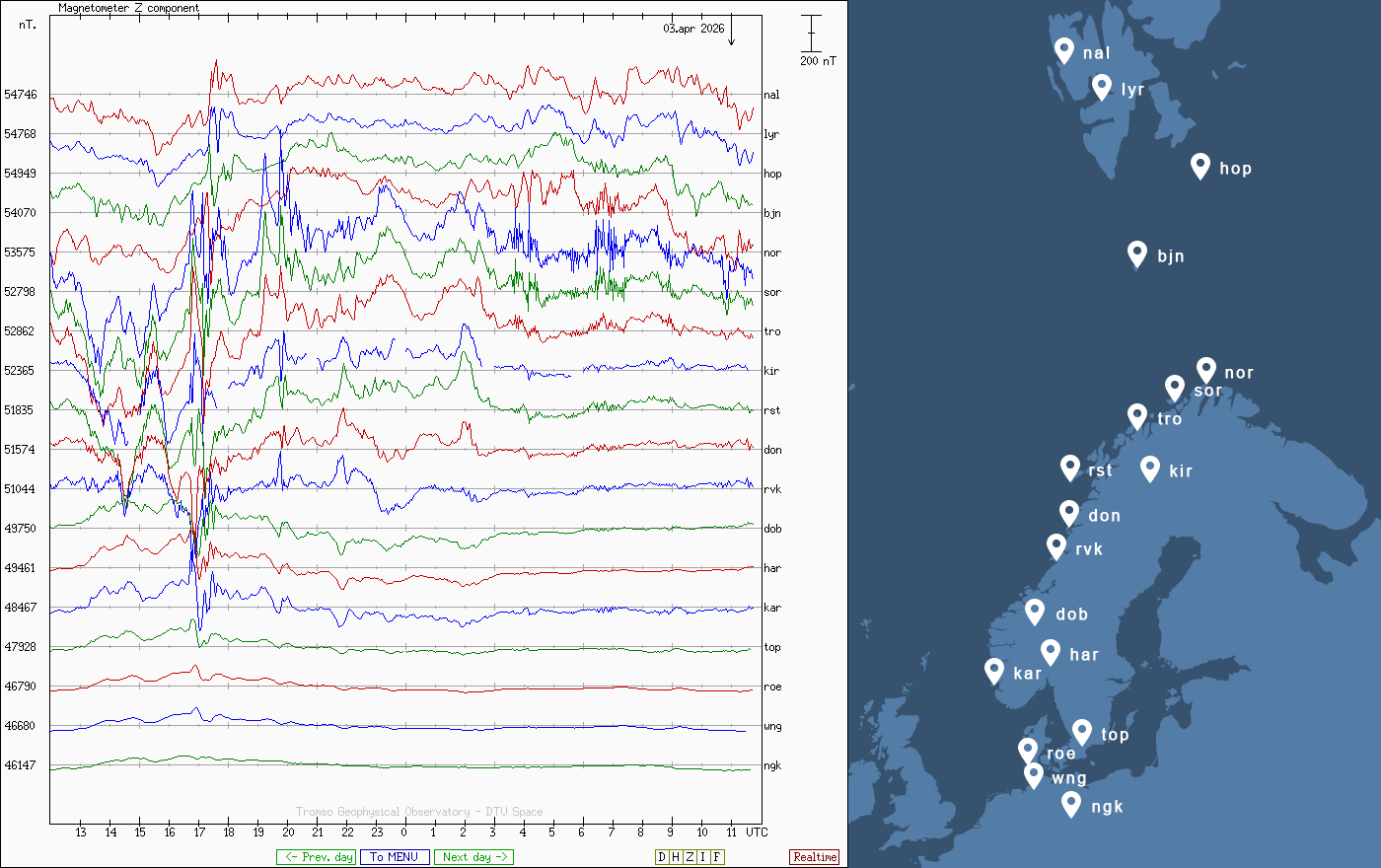Image resolution: width=1381 pixels, height=868 pixels.
Task: Go to the previous day plot
Action: click(316, 857)
